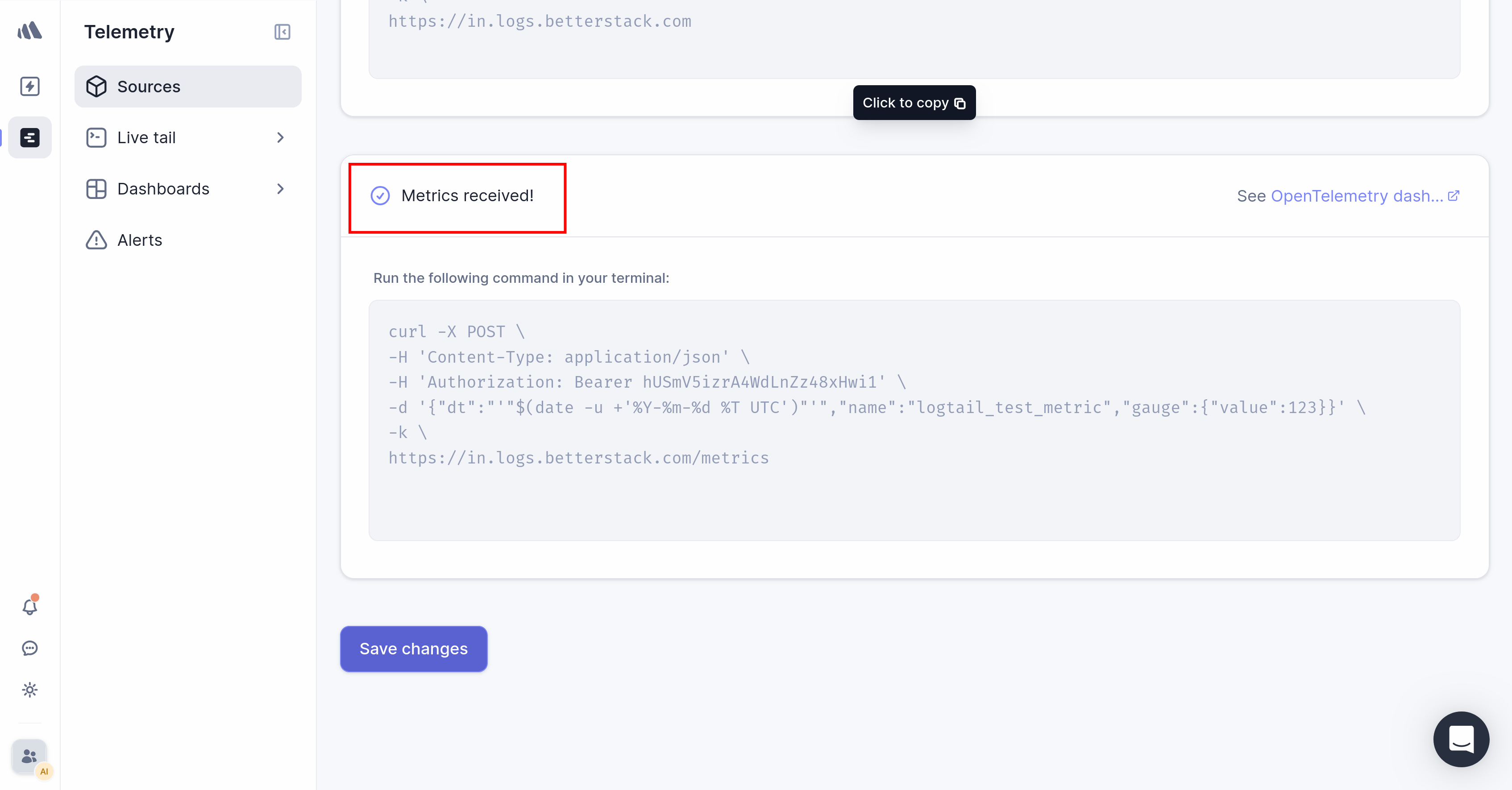1512x790 pixels.
Task: Click the upper logs URL code block
Action: click(x=914, y=39)
